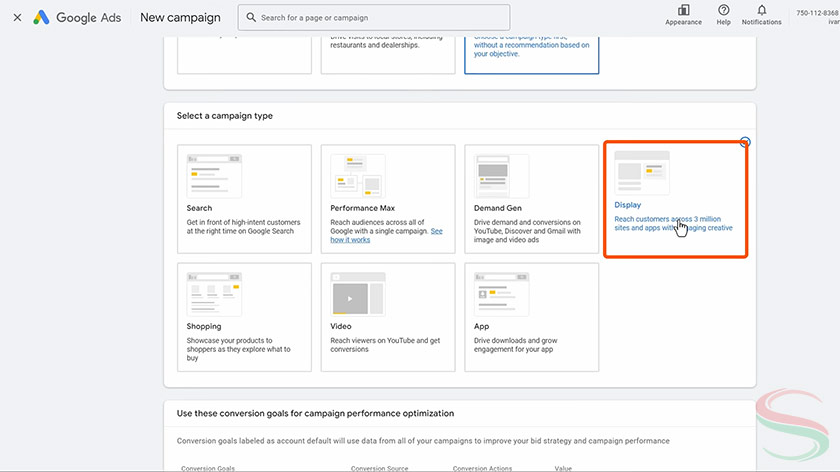Open the 'See how it works' link

coord(350,240)
